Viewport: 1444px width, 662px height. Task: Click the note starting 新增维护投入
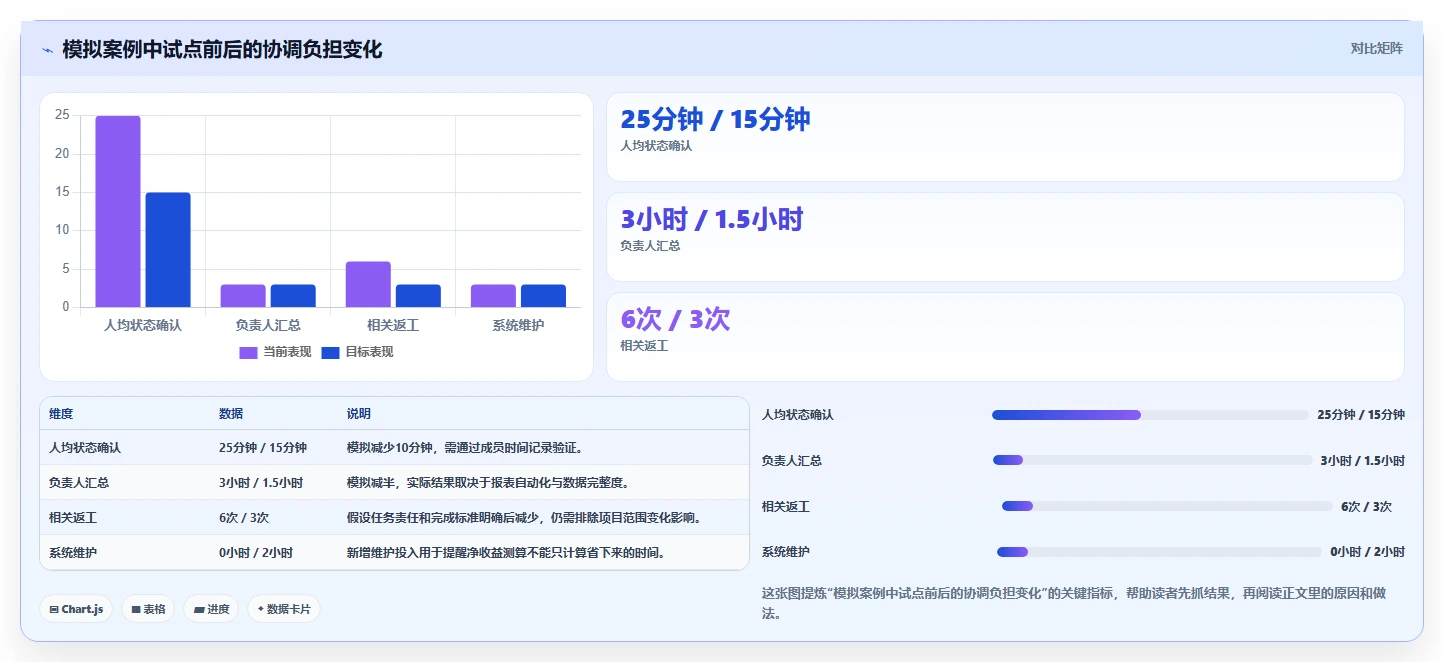508,552
